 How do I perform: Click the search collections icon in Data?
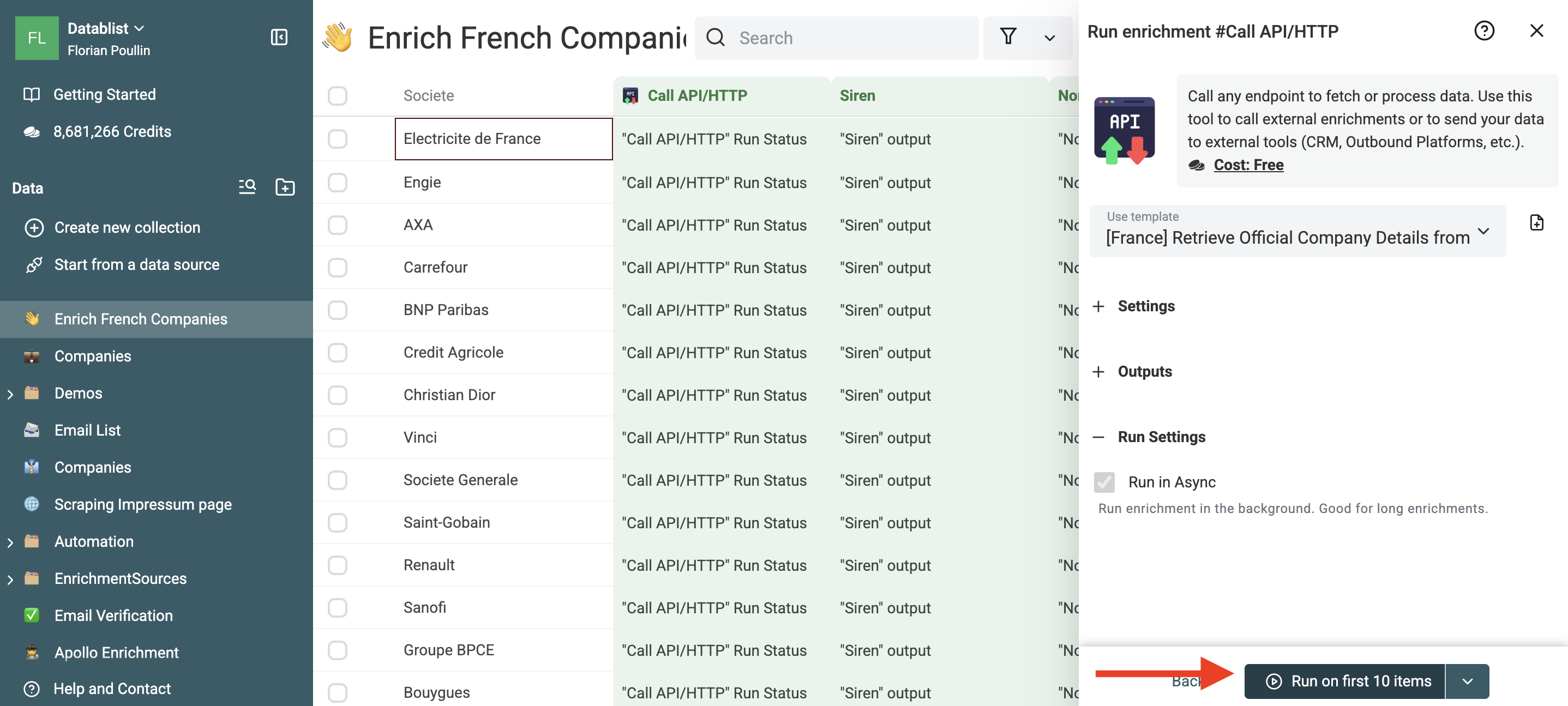(247, 187)
